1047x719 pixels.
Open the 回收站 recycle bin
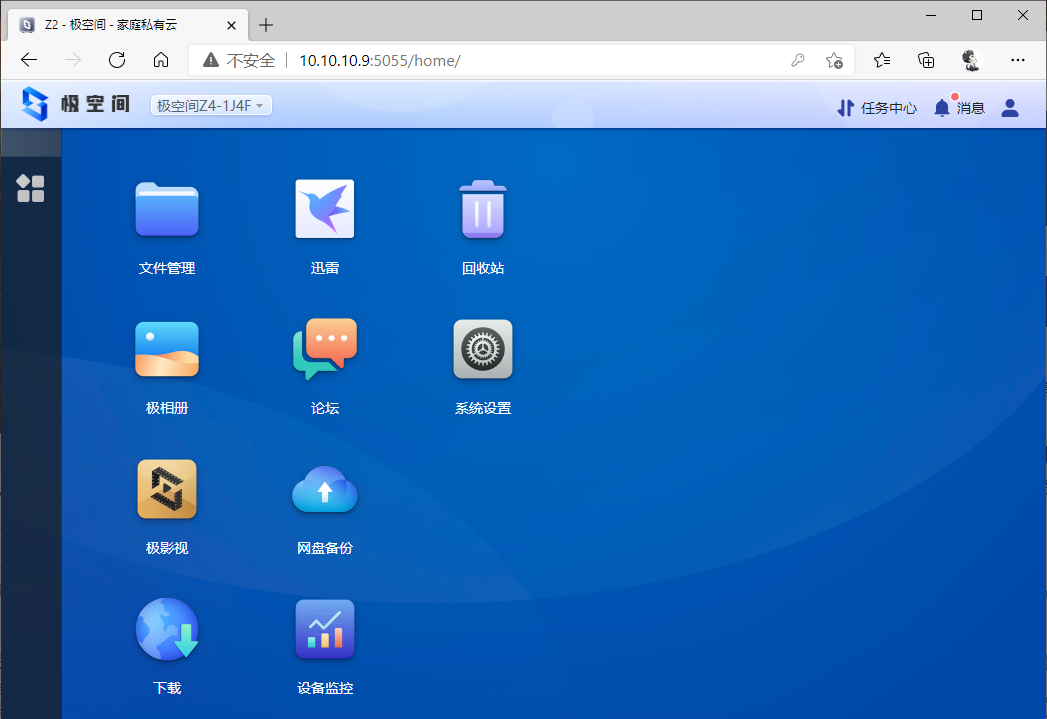pyautogui.click(x=483, y=210)
